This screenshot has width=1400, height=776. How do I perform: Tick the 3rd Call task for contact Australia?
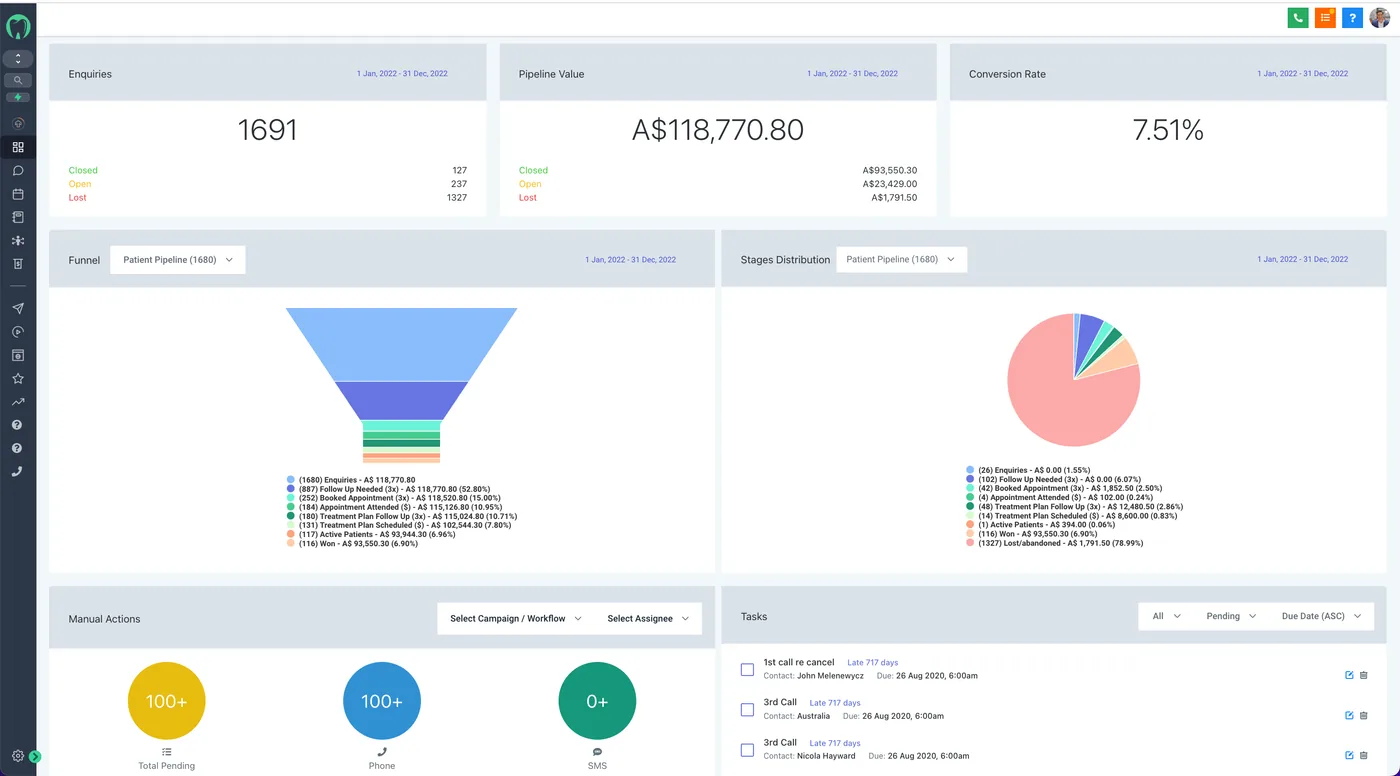click(747, 709)
